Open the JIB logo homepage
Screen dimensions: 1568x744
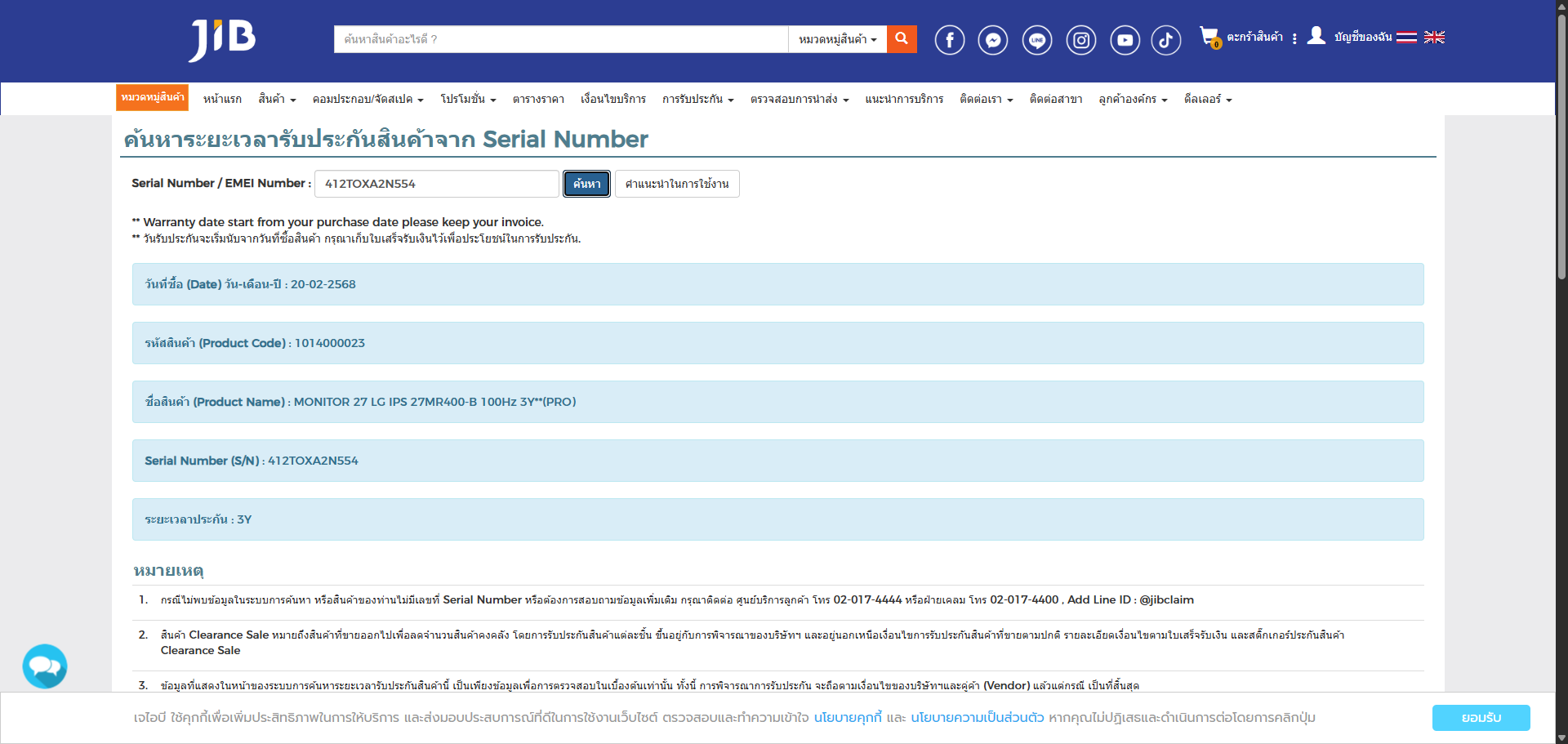(x=222, y=39)
